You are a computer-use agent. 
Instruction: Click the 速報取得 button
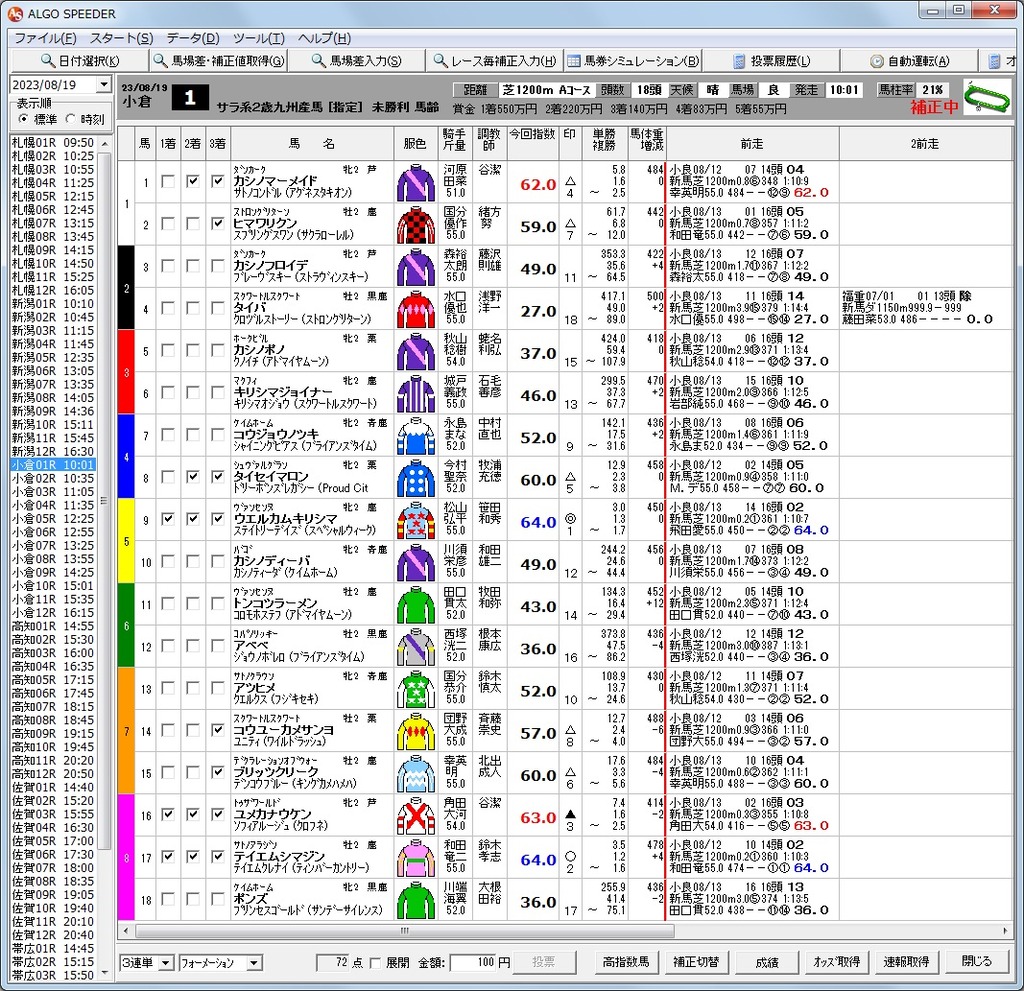point(906,962)
